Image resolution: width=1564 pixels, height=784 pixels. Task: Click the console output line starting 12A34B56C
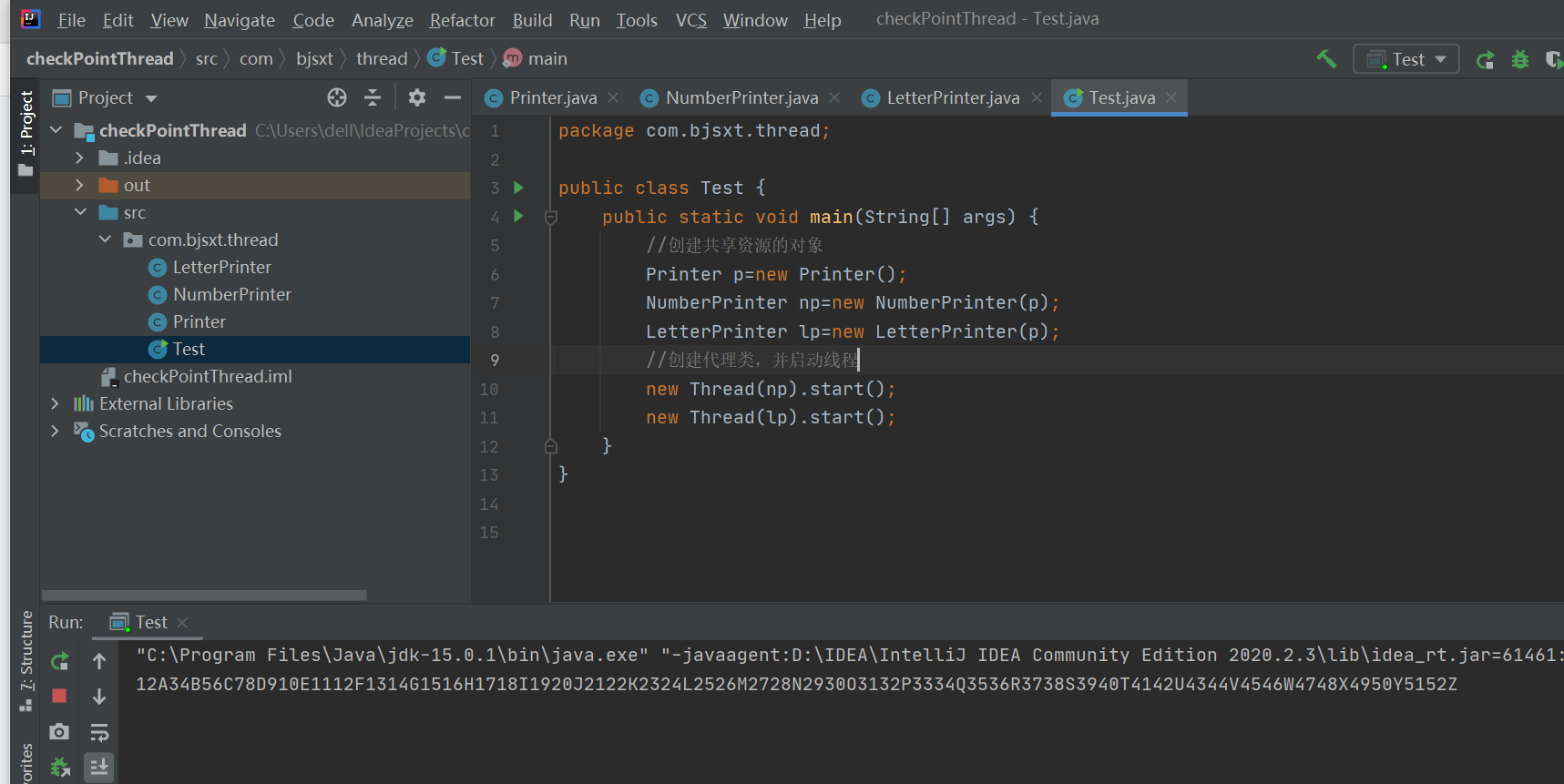point(796,684)
